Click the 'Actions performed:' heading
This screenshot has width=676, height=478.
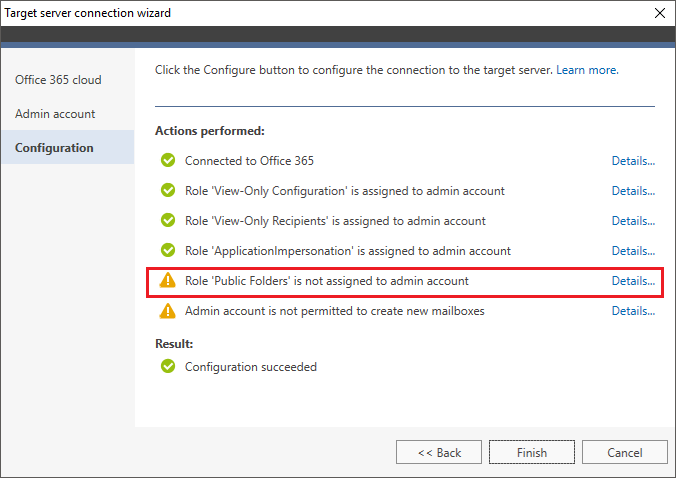210,131
